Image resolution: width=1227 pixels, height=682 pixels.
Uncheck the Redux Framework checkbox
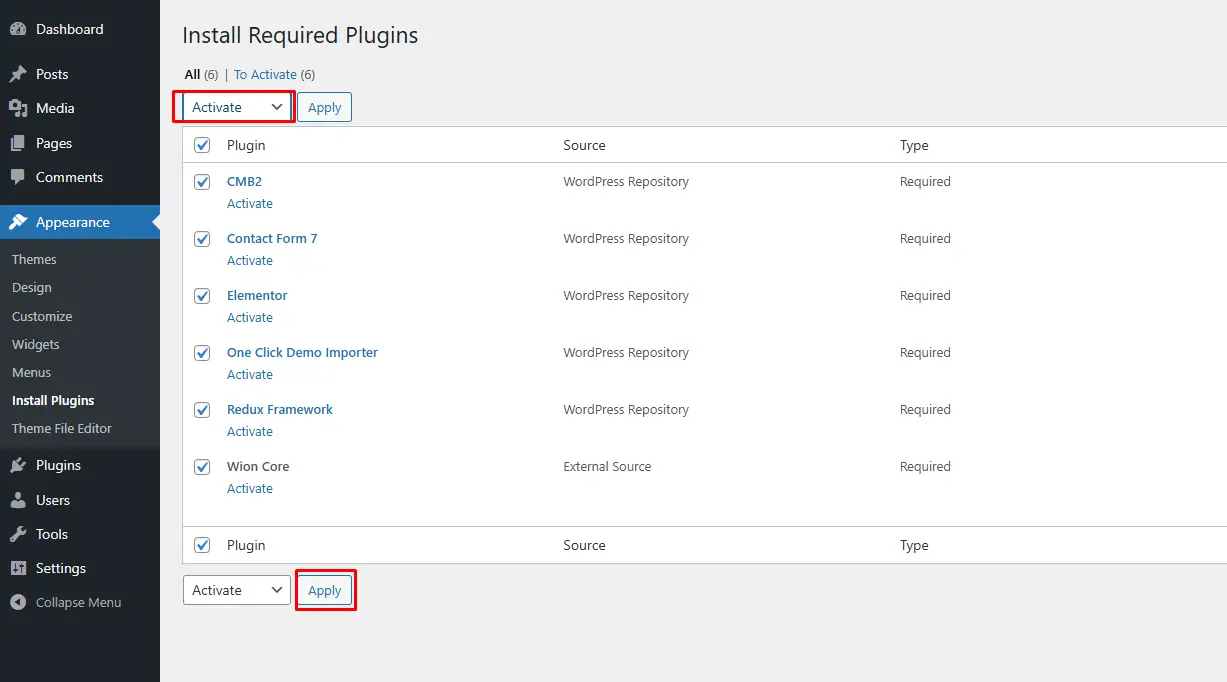point(202,410)
